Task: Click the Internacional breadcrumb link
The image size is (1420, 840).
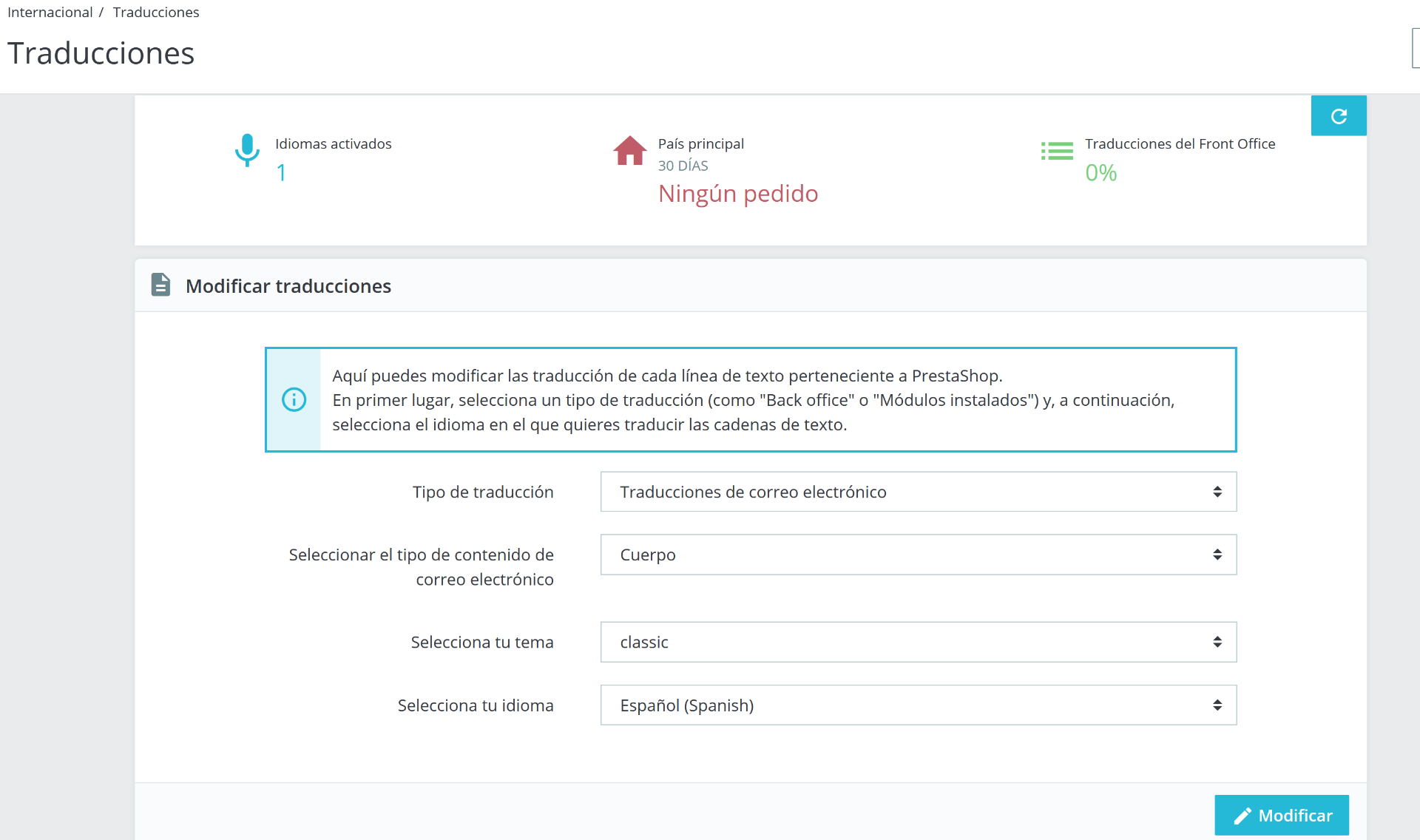Action: [50, 13]
